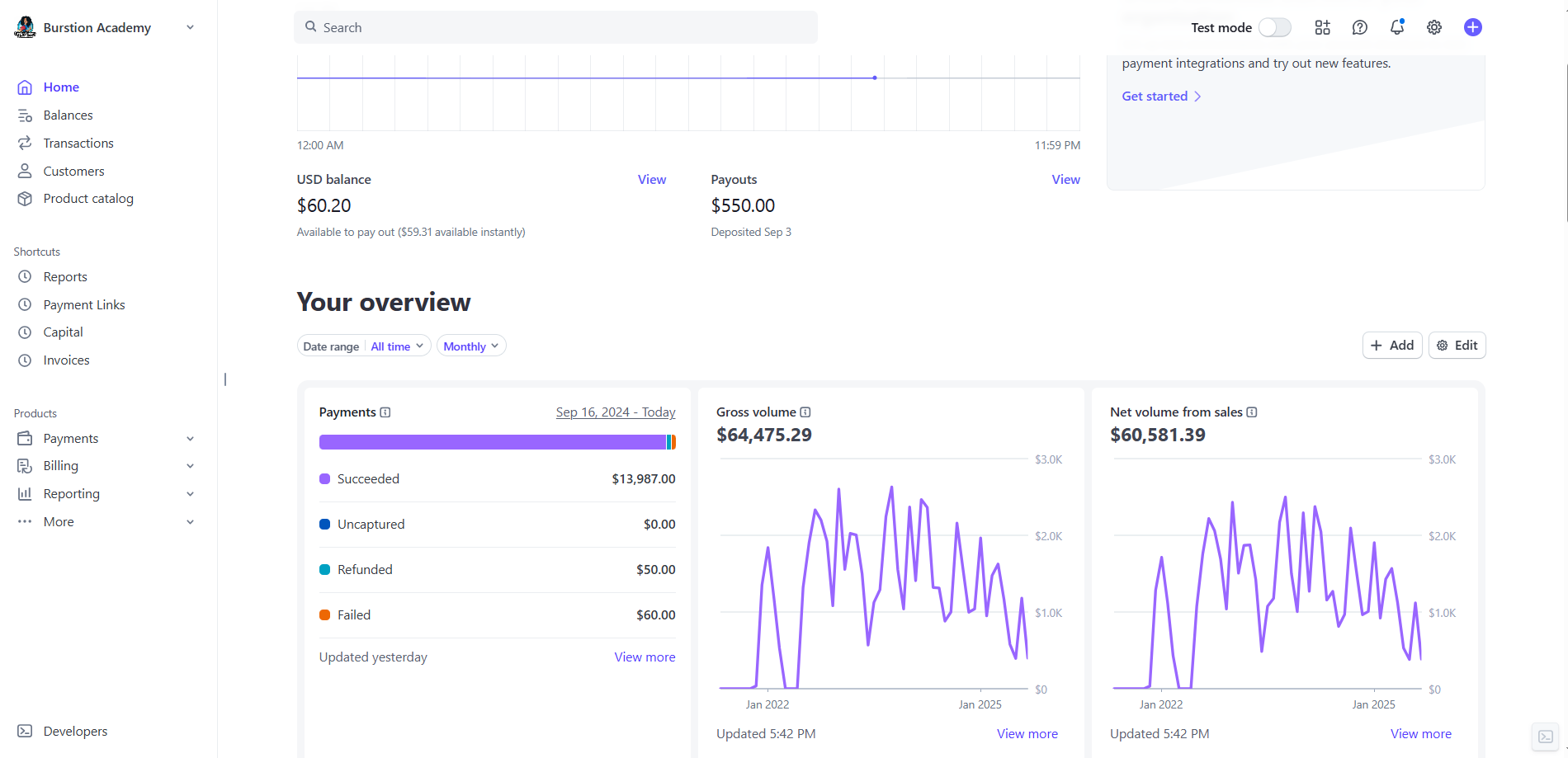This screenshot has height=758, width=1568.
Task: Click the Burstion Academy account avatar
Action: pos(25,27)
